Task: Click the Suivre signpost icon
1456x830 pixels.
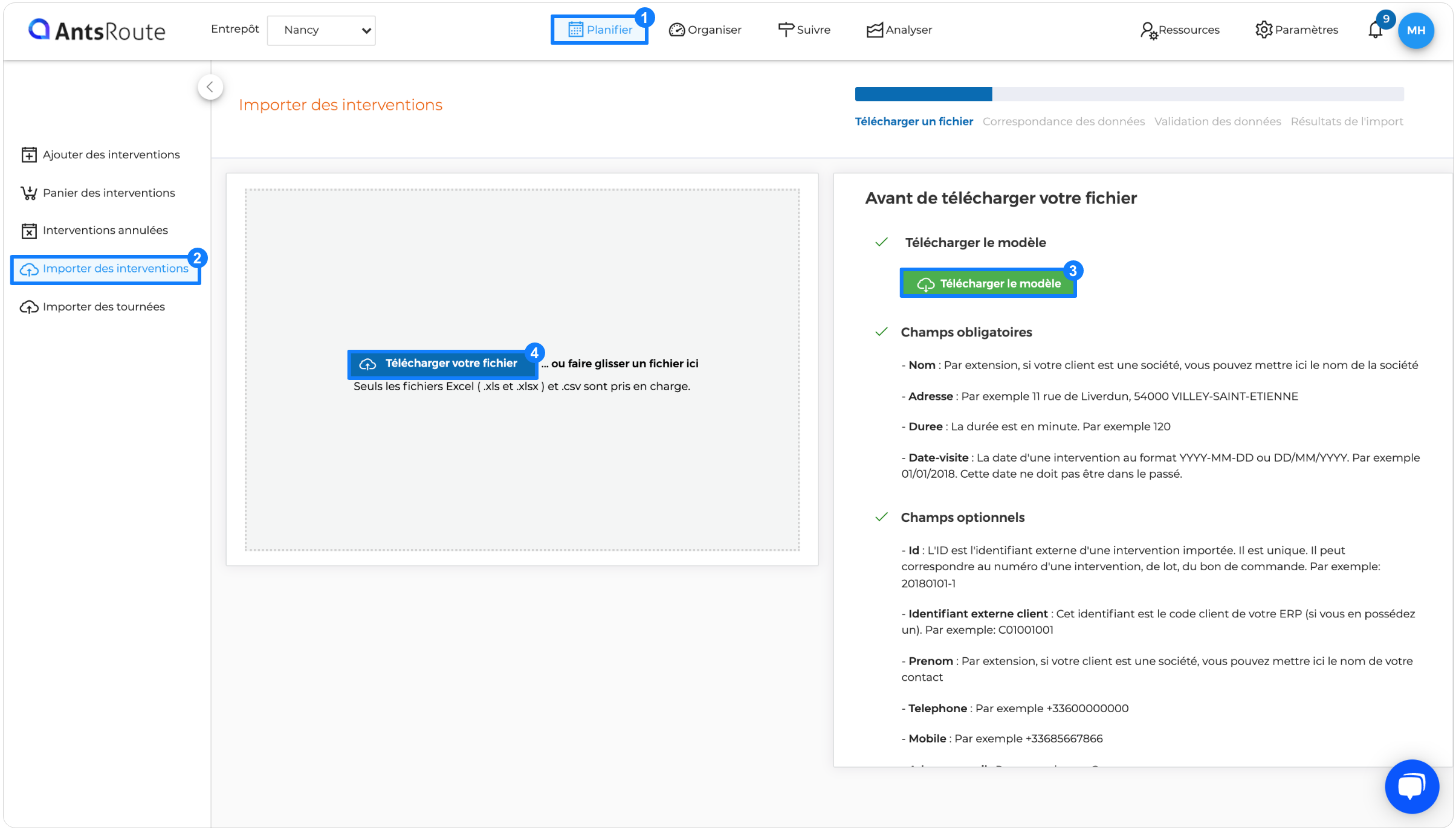Action: tap(786, 30)
